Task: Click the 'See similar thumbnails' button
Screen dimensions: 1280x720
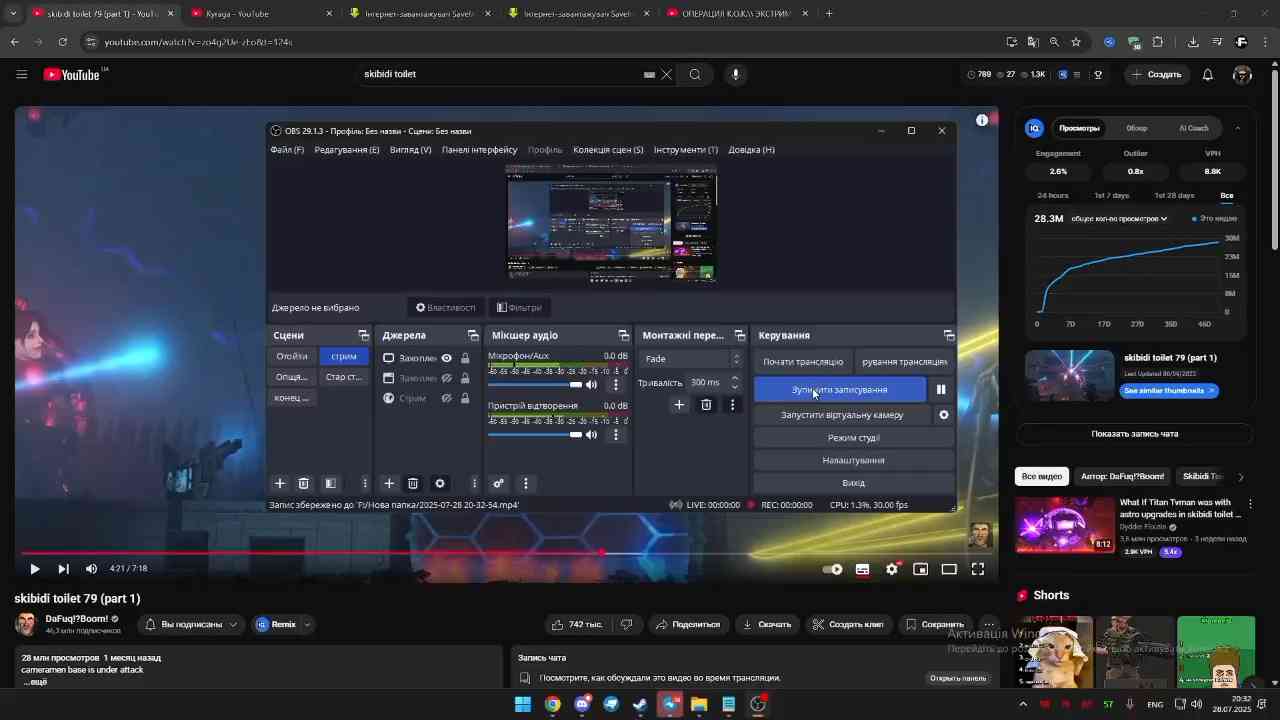Action: [x=1168, y=390]
